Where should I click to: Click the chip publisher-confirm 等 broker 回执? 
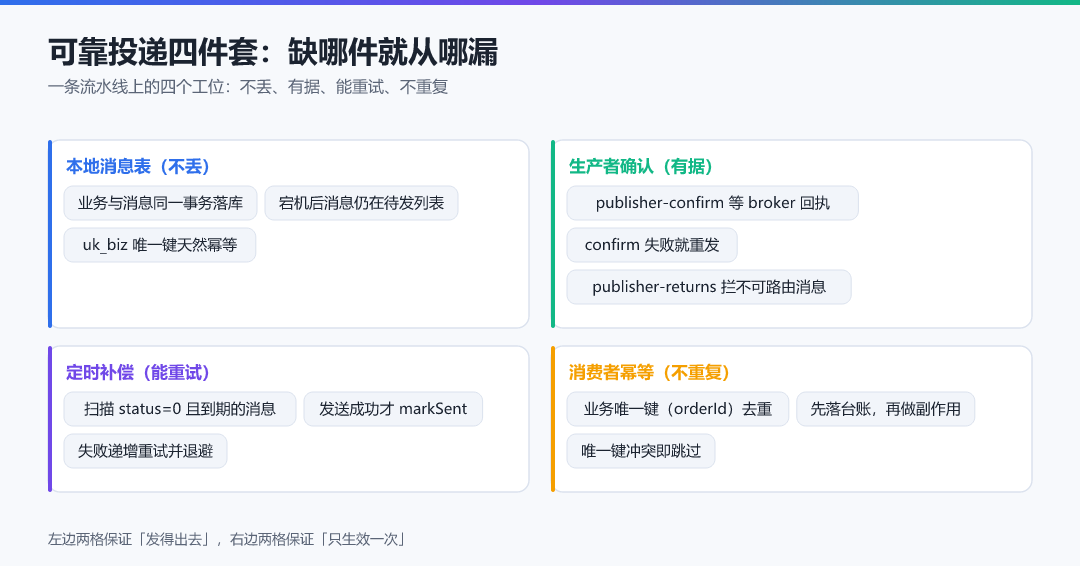coord(712,203)
